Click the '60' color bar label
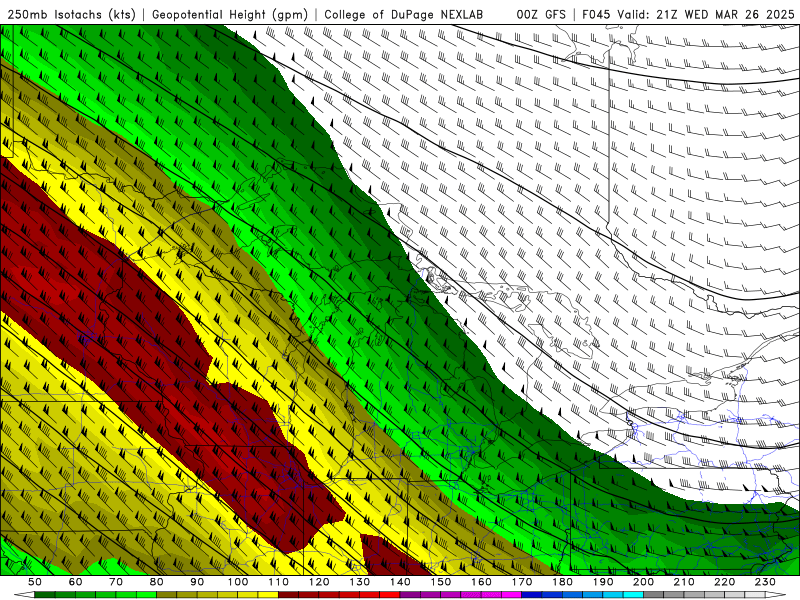800x600 pixels. point(76,582)
